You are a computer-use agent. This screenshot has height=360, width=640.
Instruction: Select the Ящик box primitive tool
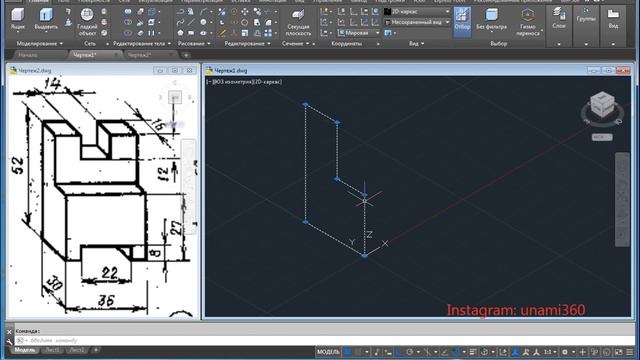click(x=18, y=20)
